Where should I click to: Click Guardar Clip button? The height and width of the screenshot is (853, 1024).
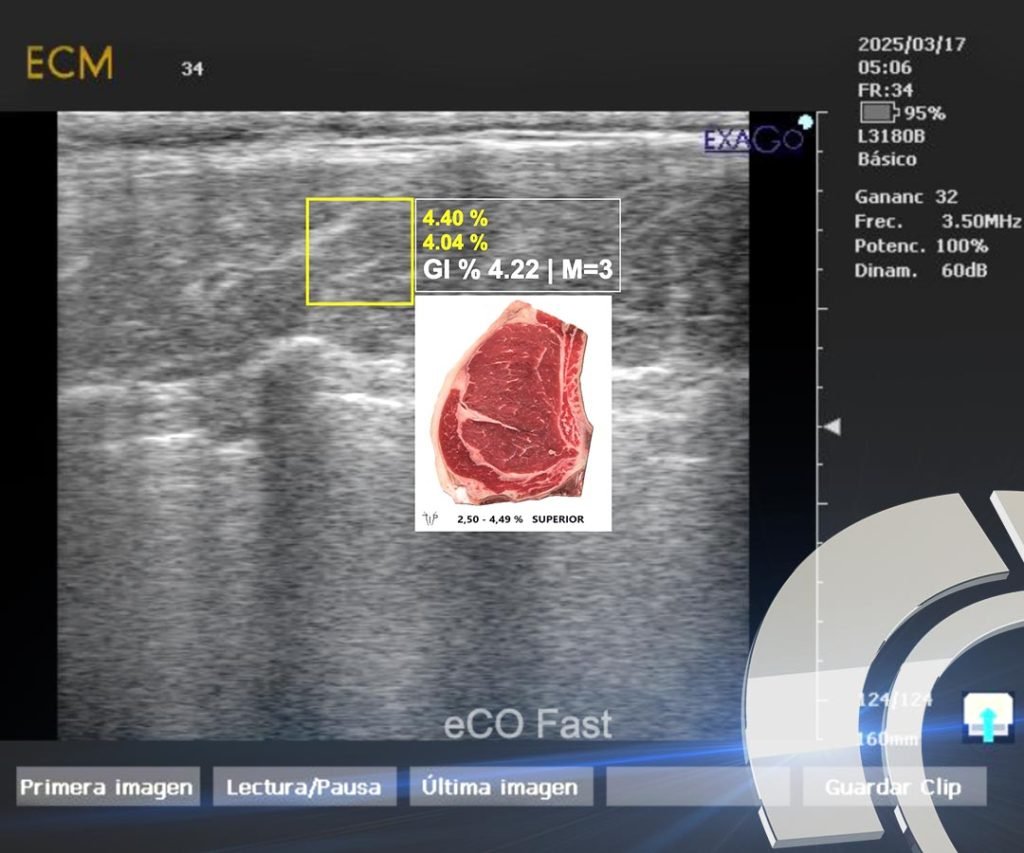click(x=894, y=786)
